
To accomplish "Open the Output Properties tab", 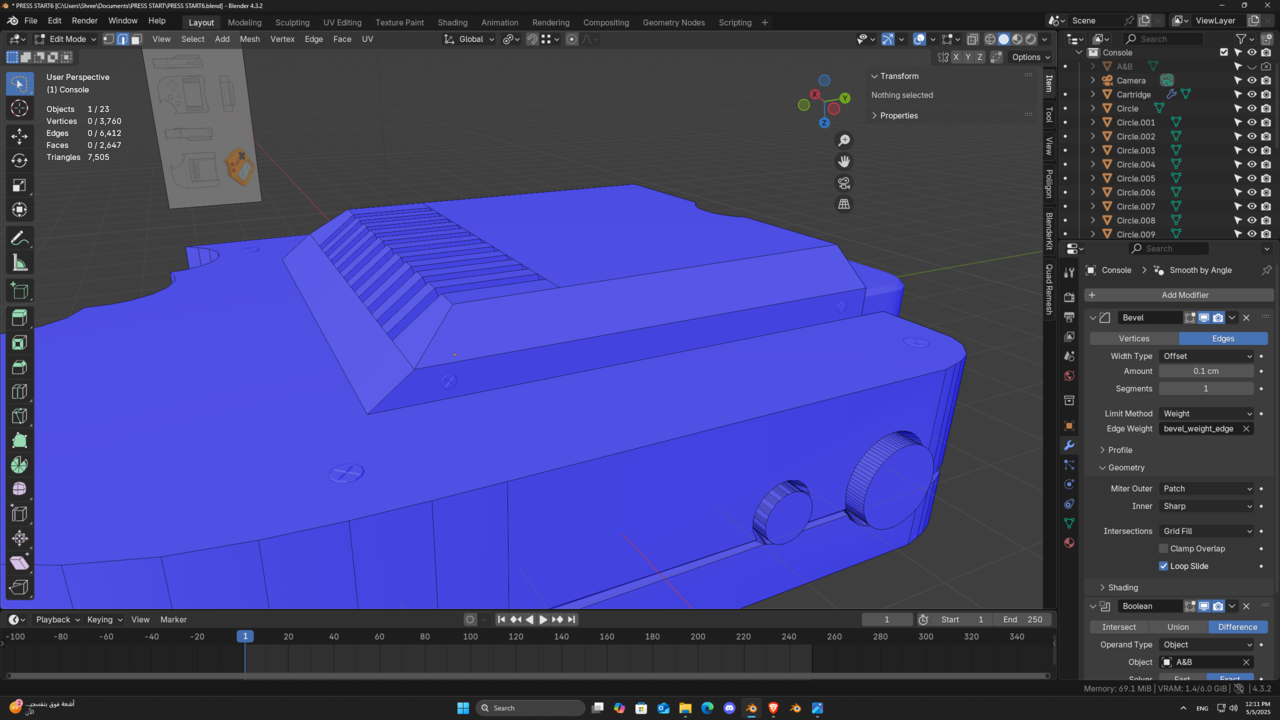I will click(x=1068, y=318).
